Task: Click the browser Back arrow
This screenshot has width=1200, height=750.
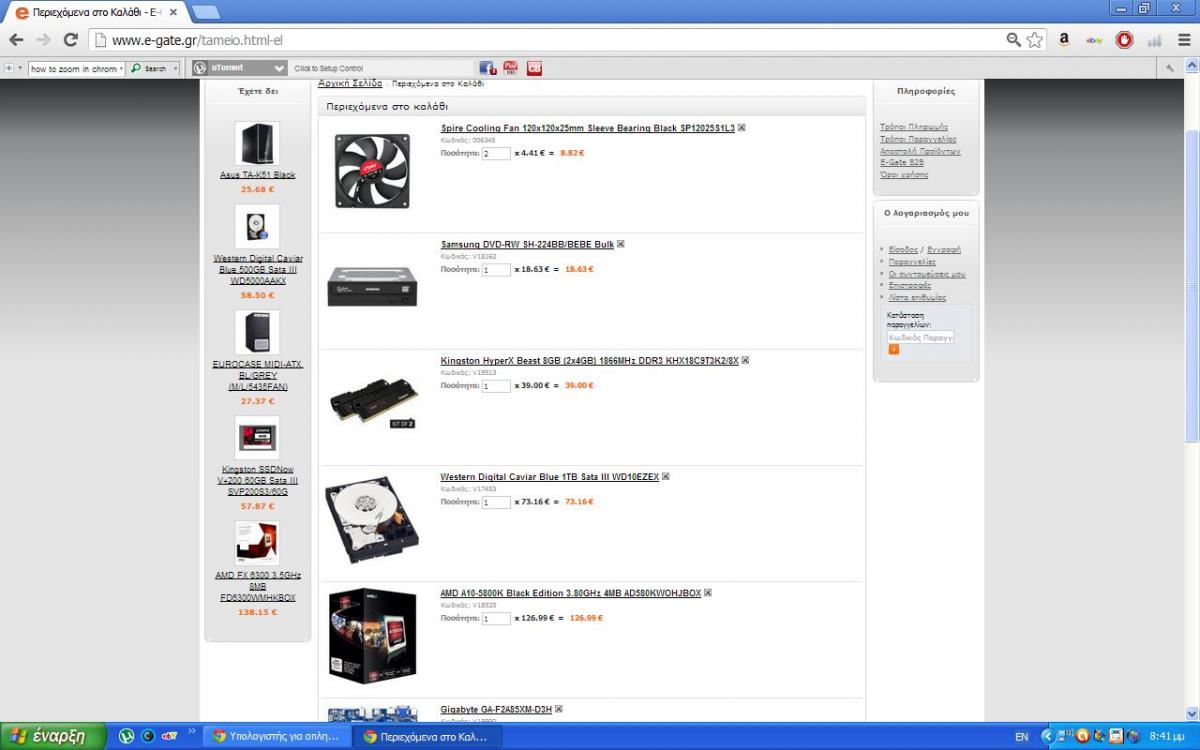Action: pos(16,40)
